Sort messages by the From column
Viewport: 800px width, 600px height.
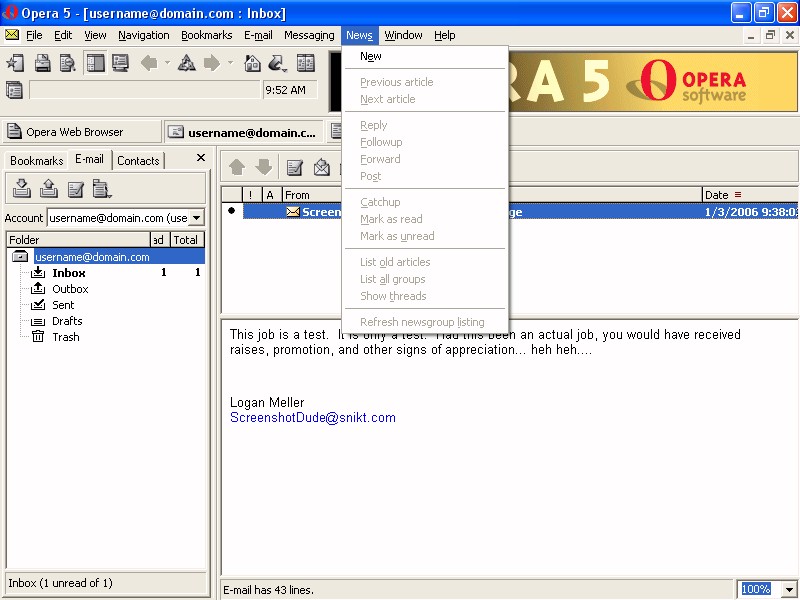(312, 195)
